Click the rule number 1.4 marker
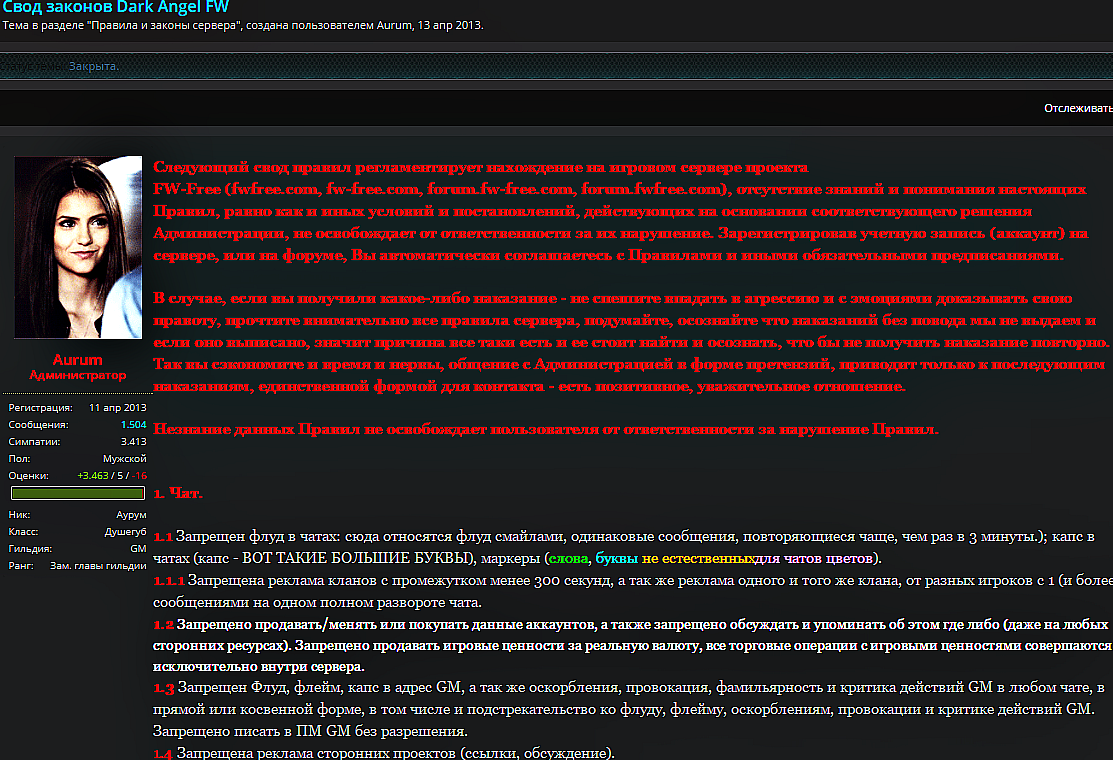The height and width of the screenshot is (760, 1113). click(163, 753)
